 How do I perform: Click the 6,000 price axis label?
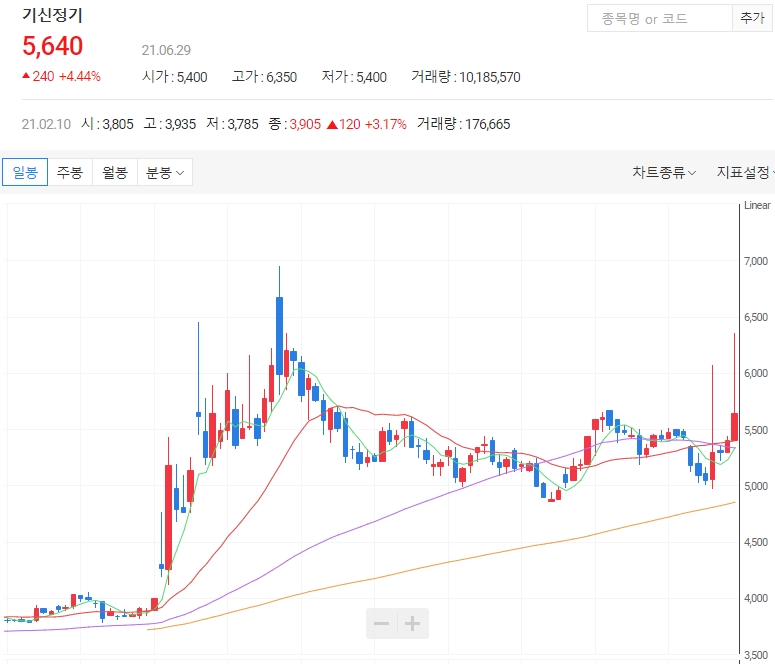(x=756, y=374)
